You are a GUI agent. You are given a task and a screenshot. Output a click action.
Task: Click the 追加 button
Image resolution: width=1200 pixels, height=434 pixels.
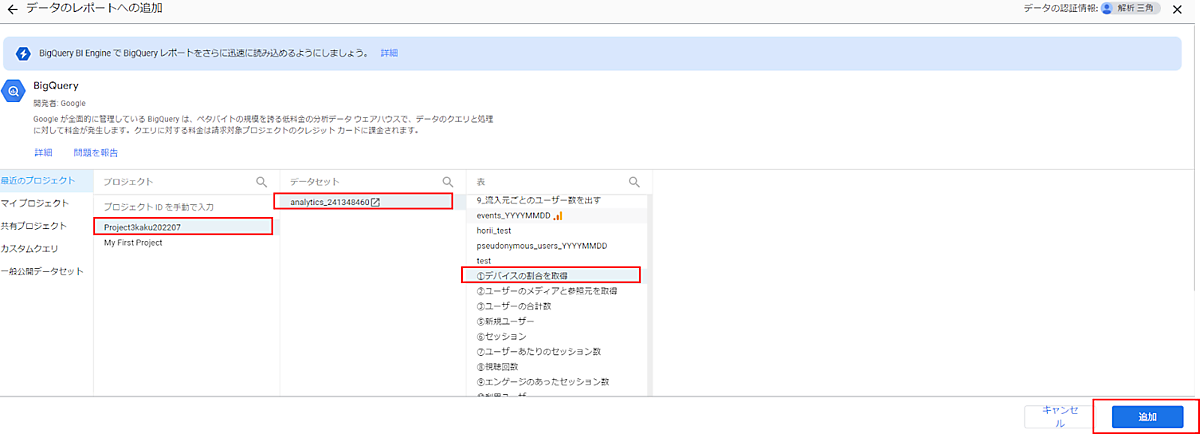[1147, 416]
